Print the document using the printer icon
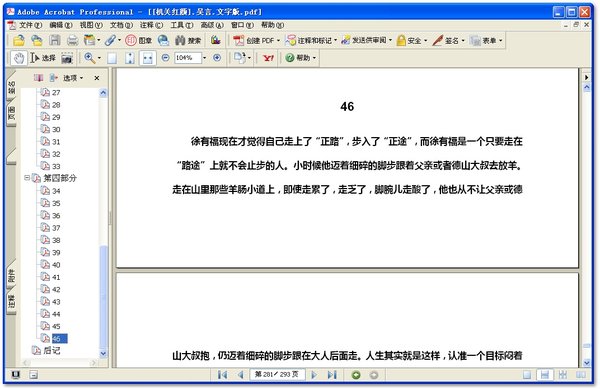This screenshot has height=390, width=600. pos(72,40)
